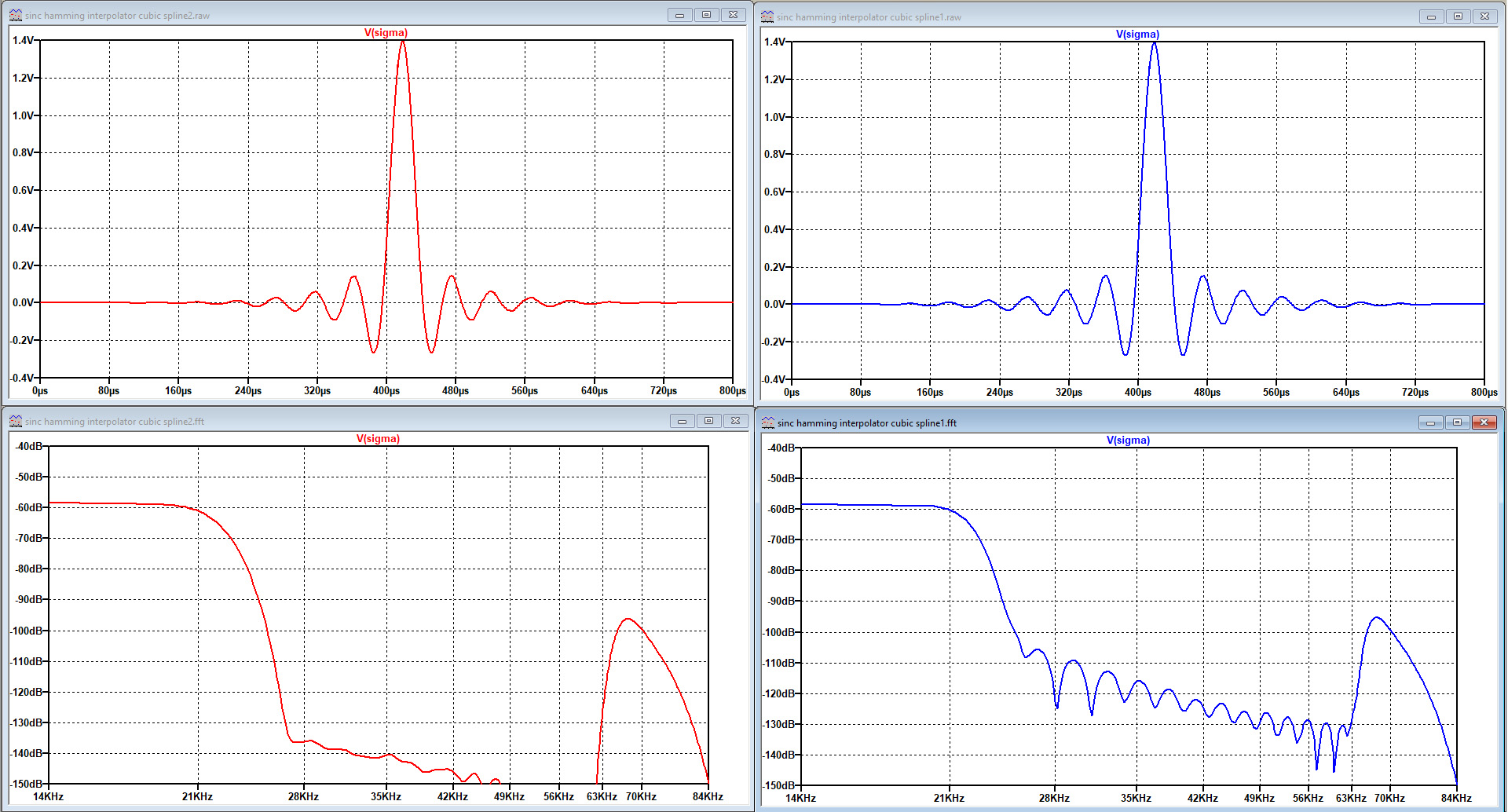Minimize the spline2.raw waveform window
This screenshot has width=1508, height=812.
679,15
